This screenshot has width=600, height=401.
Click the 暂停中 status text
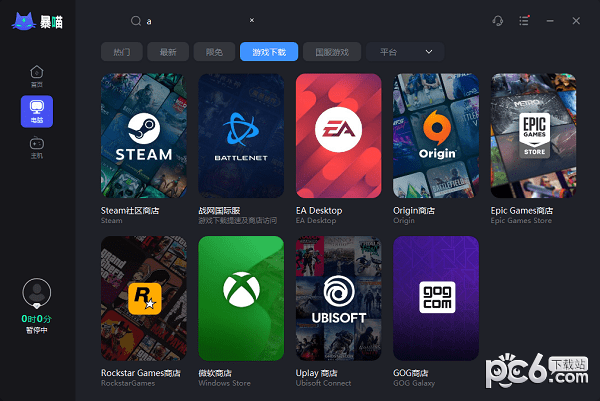tap(37, 330)
